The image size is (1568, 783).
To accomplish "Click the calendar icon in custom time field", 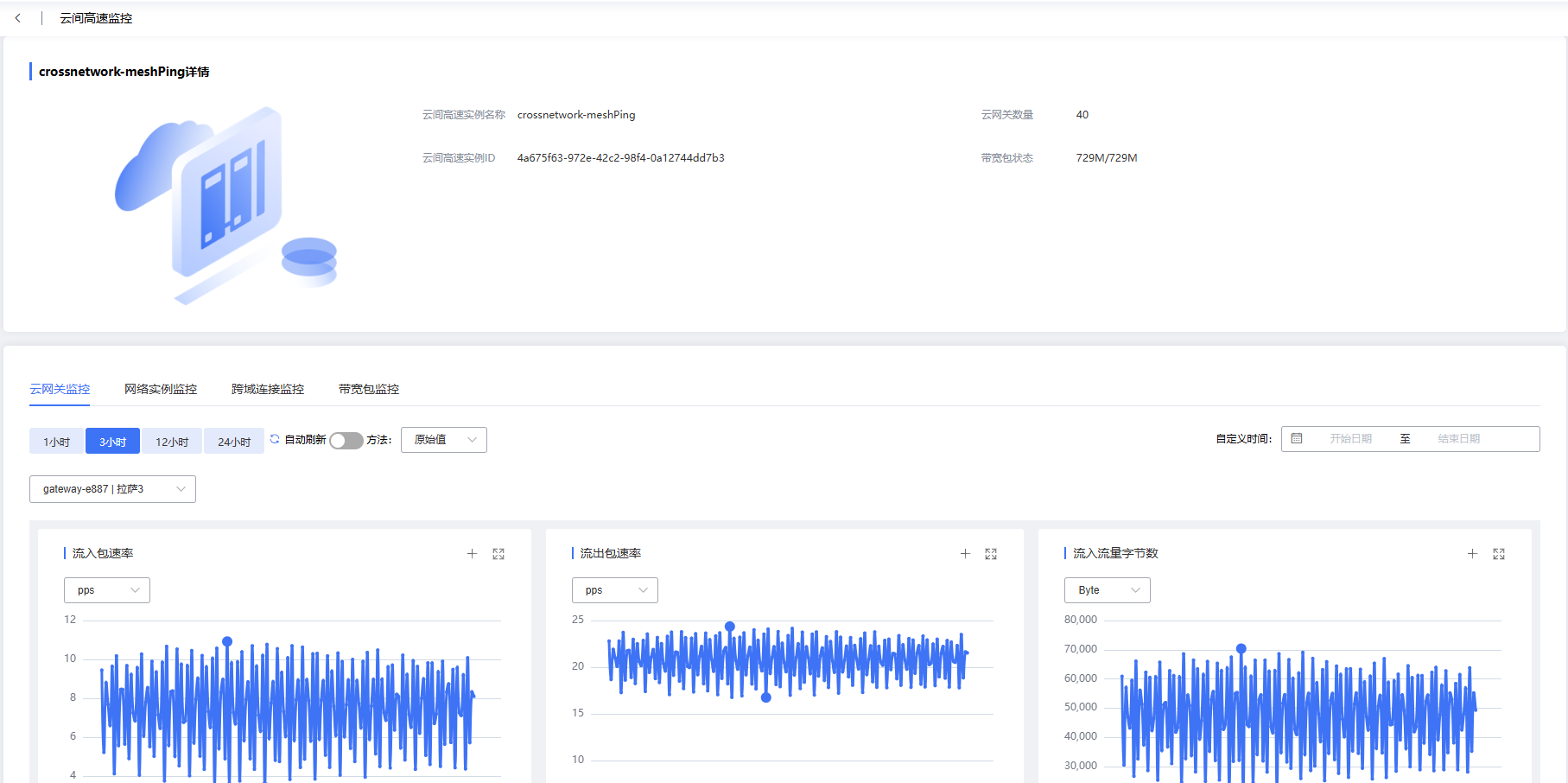I will click(1297, 439).
